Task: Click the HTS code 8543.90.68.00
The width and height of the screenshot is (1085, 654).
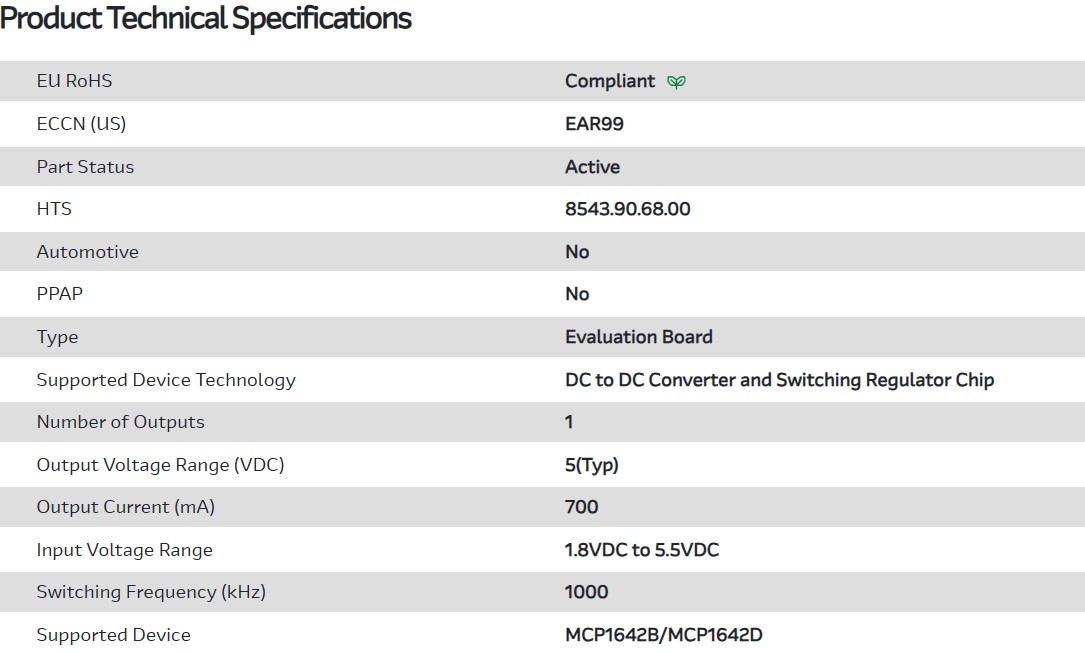Action: [627, 209]
